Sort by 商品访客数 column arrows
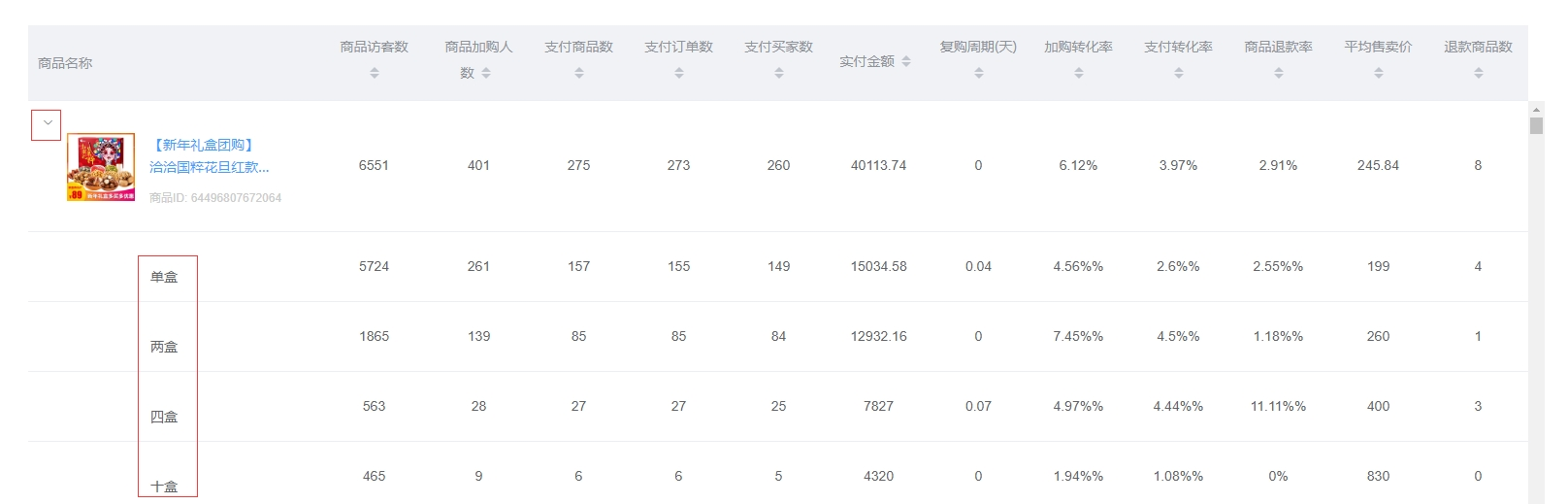 coord(375,73)
